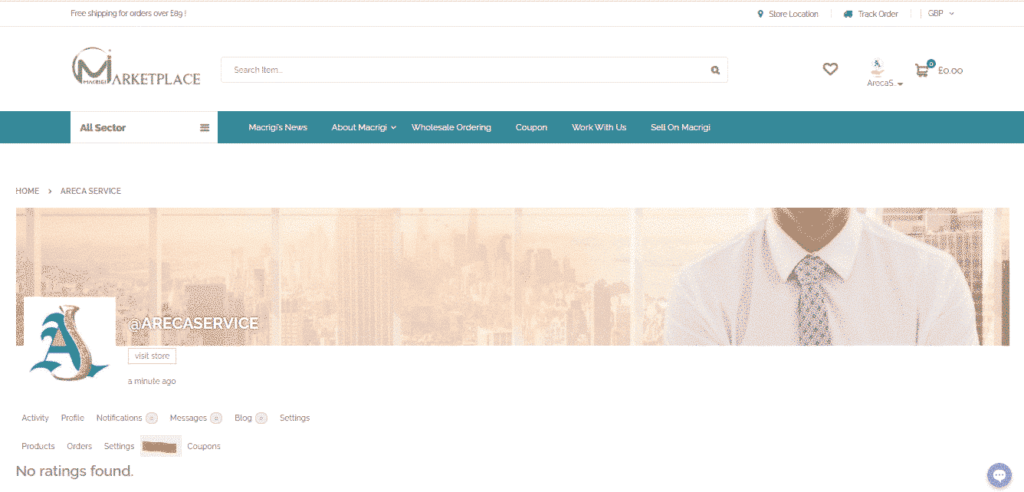Click the ARECA SERVICE breadcrumb
Screen dimensions: 1024x492
tap(91, 191)
